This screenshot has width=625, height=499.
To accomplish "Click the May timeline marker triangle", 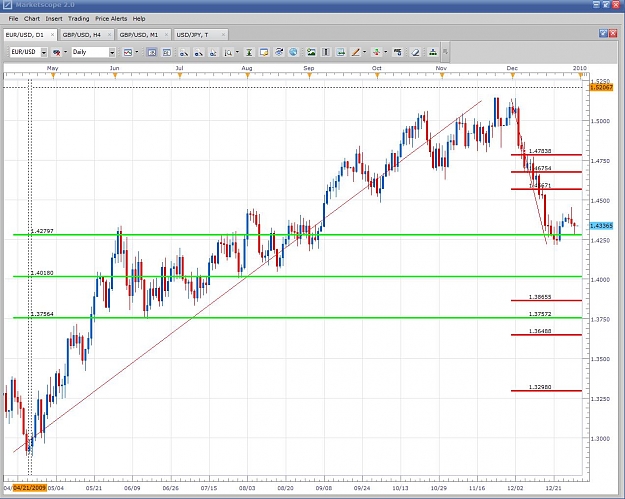I will 53,76.
